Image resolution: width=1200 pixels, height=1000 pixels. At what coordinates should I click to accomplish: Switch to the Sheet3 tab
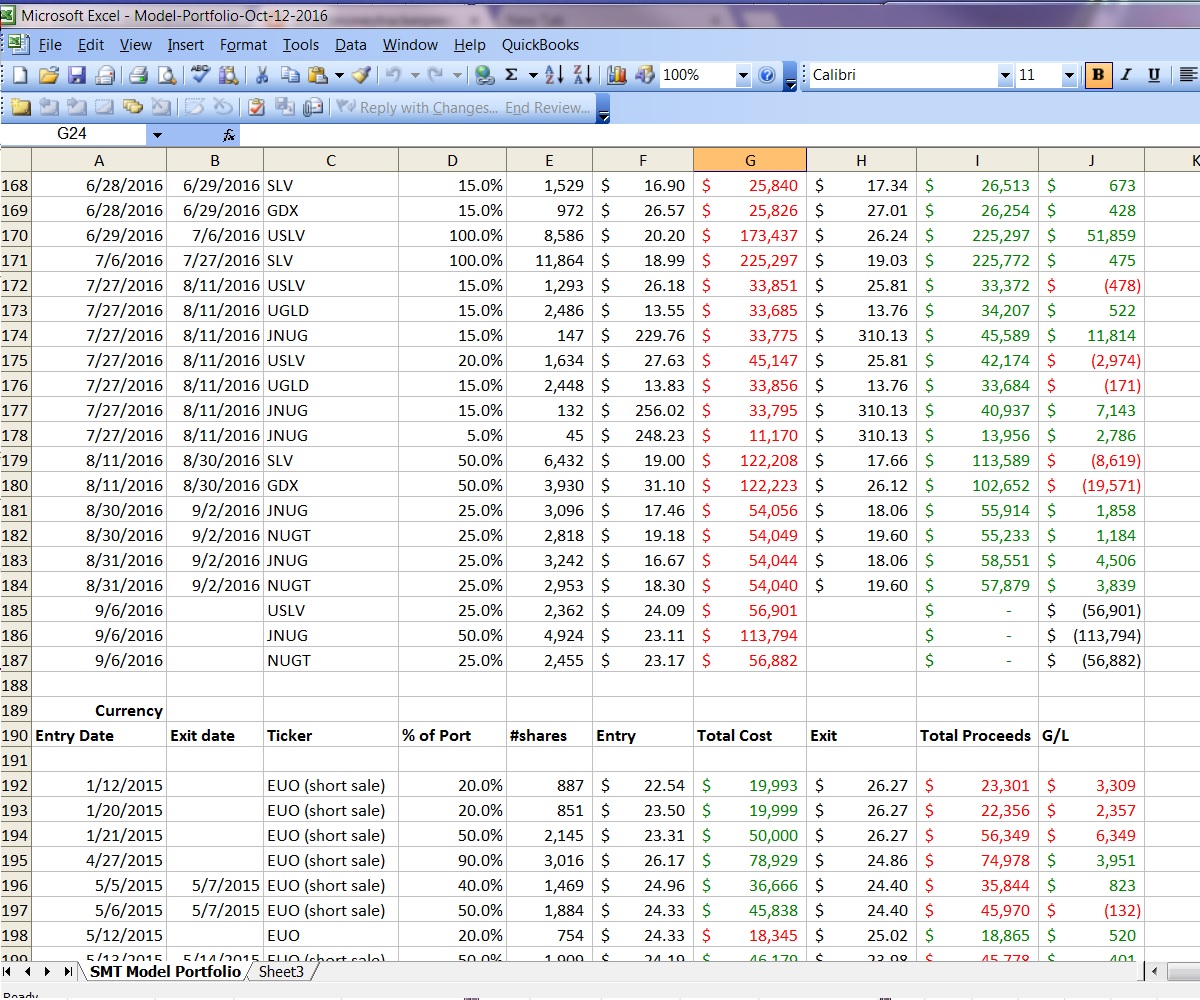click(x=281, y=971)
